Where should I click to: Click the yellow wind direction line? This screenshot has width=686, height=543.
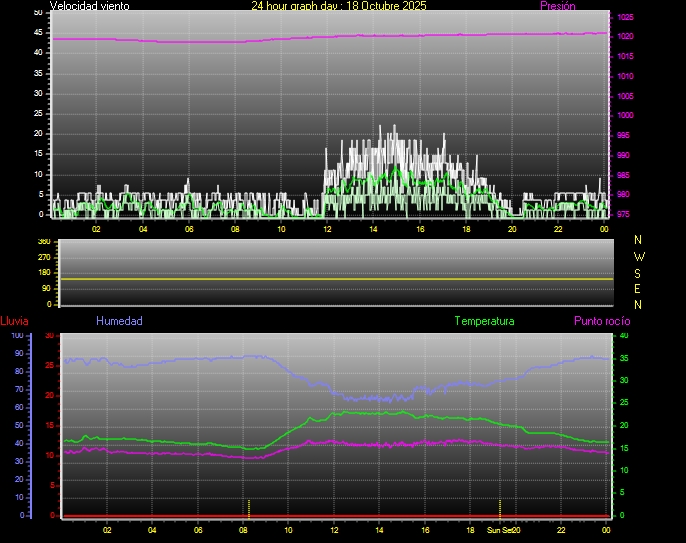tap(335, 279)
